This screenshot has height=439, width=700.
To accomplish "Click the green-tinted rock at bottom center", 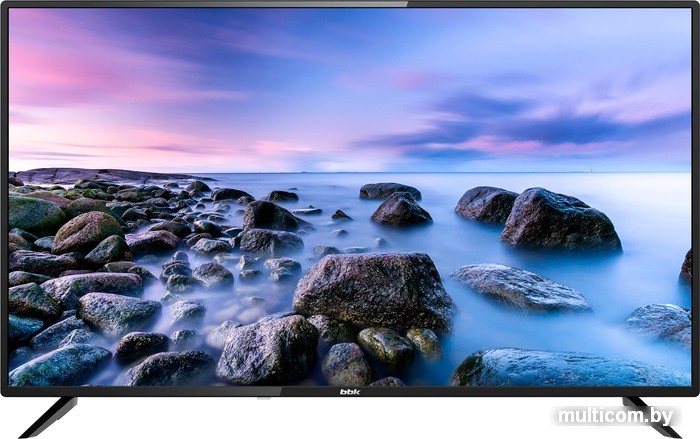I will 386,345.
